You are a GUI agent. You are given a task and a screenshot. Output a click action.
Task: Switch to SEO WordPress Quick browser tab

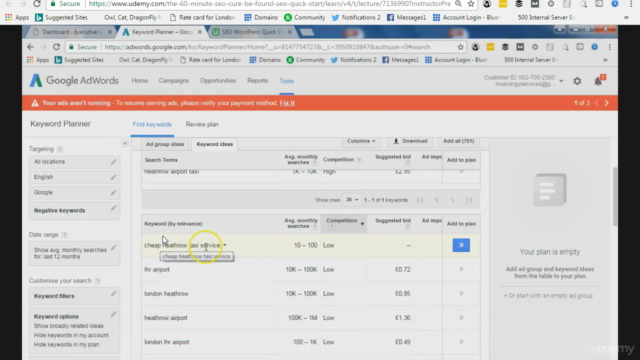click(x=251, y=32)
